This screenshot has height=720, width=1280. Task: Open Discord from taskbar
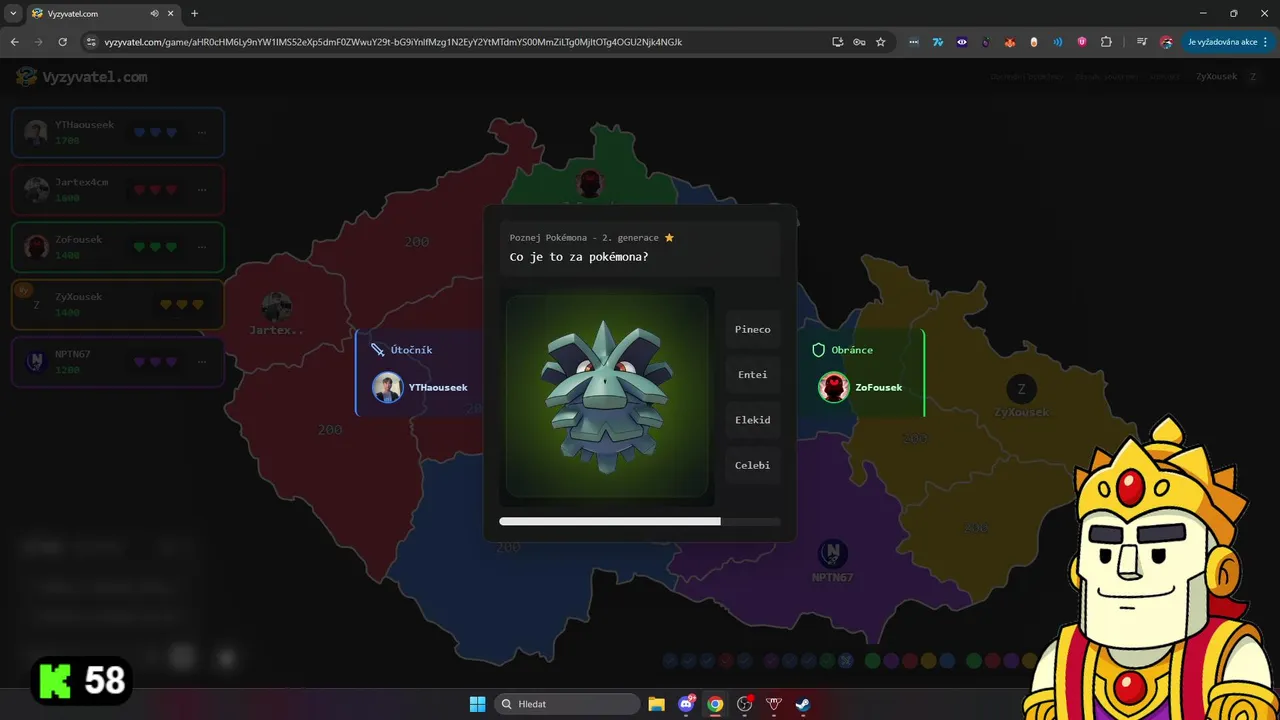[686, 704]
